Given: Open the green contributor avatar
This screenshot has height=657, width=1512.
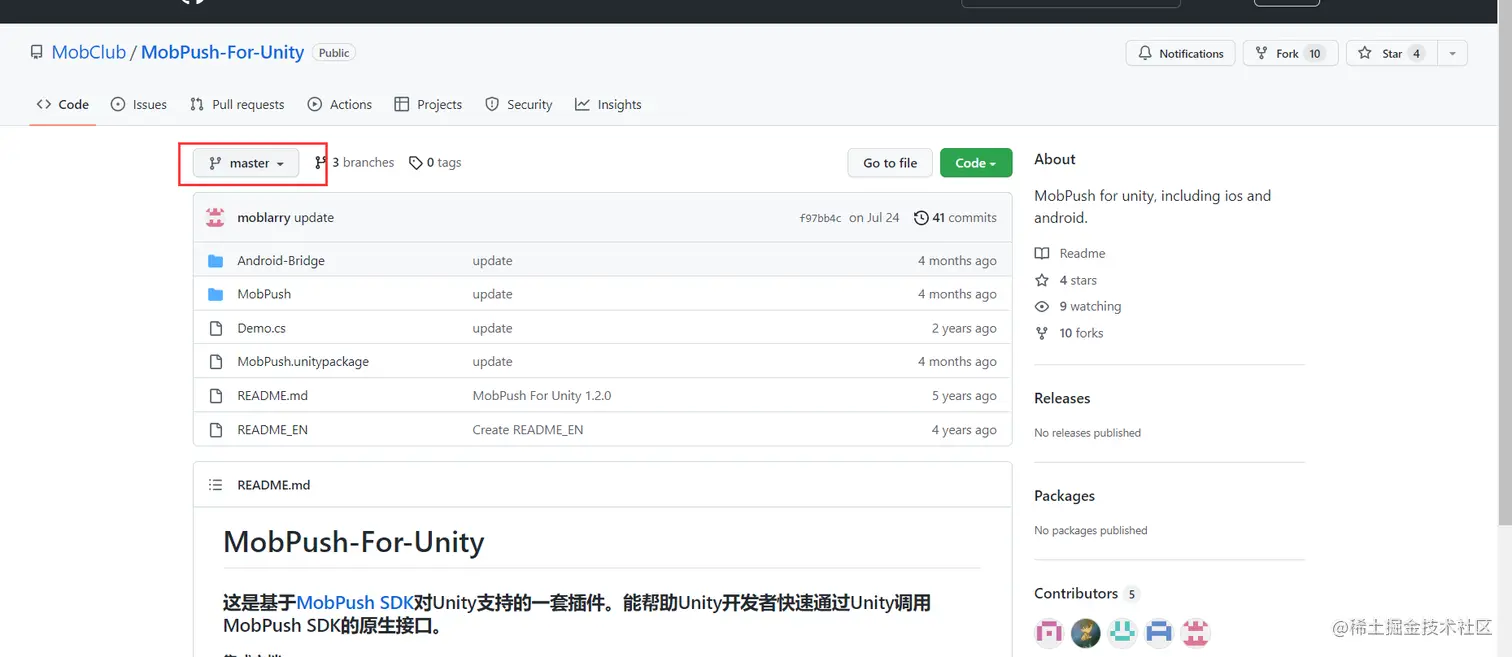Looking at the screenshot, I should click(x=1123, y=632).
